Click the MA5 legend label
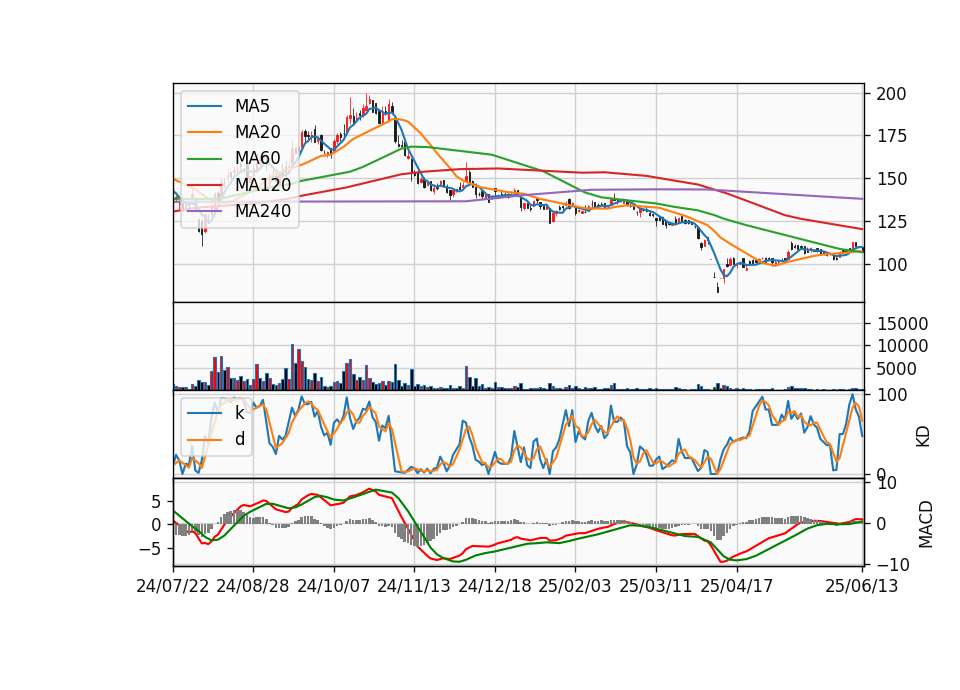960x690 pixels. click(252, 106)
